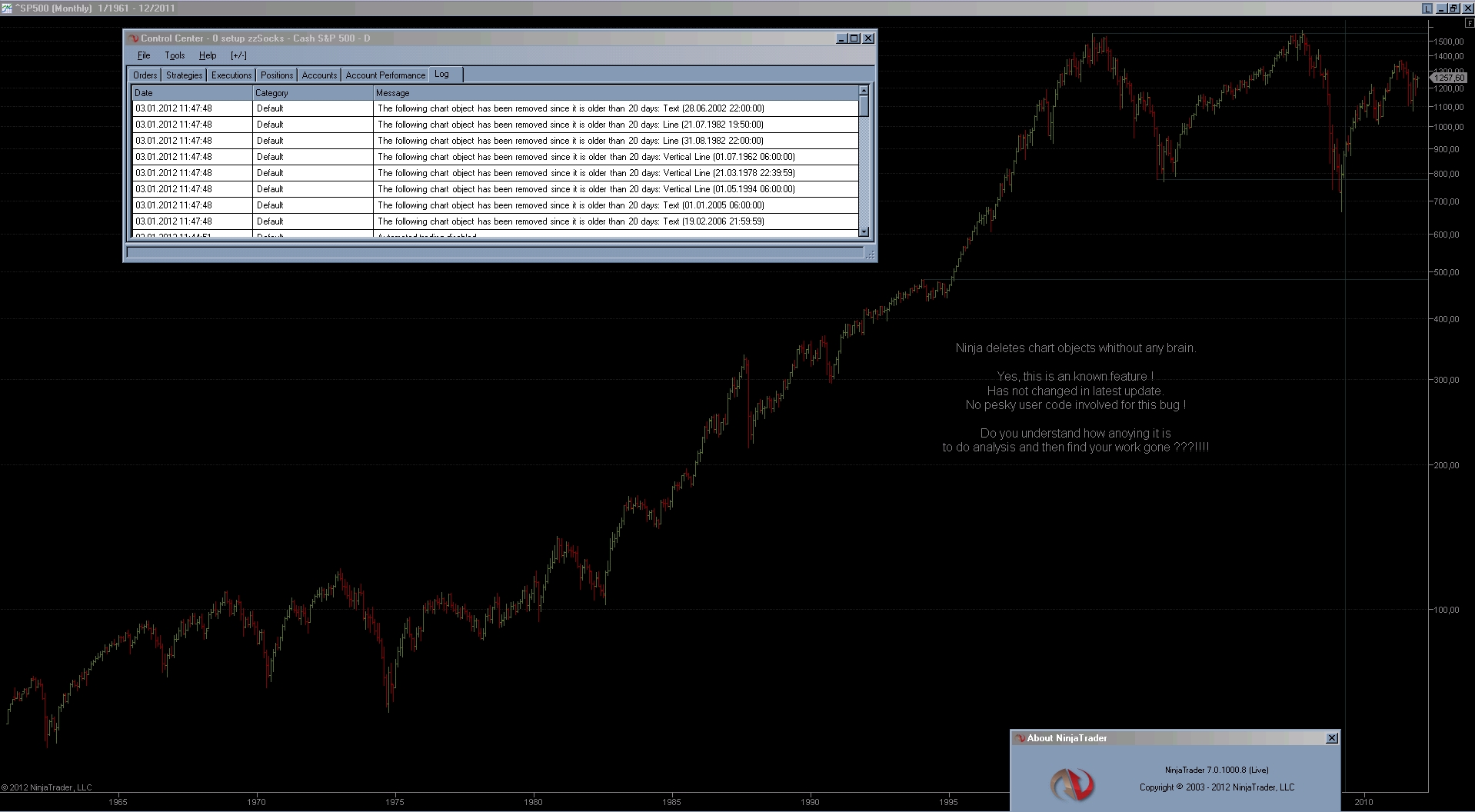Click the log scrollbar down arrow
Image resolution: width=1475 pixels, height=812 pixels.
[x=864, y=231]
